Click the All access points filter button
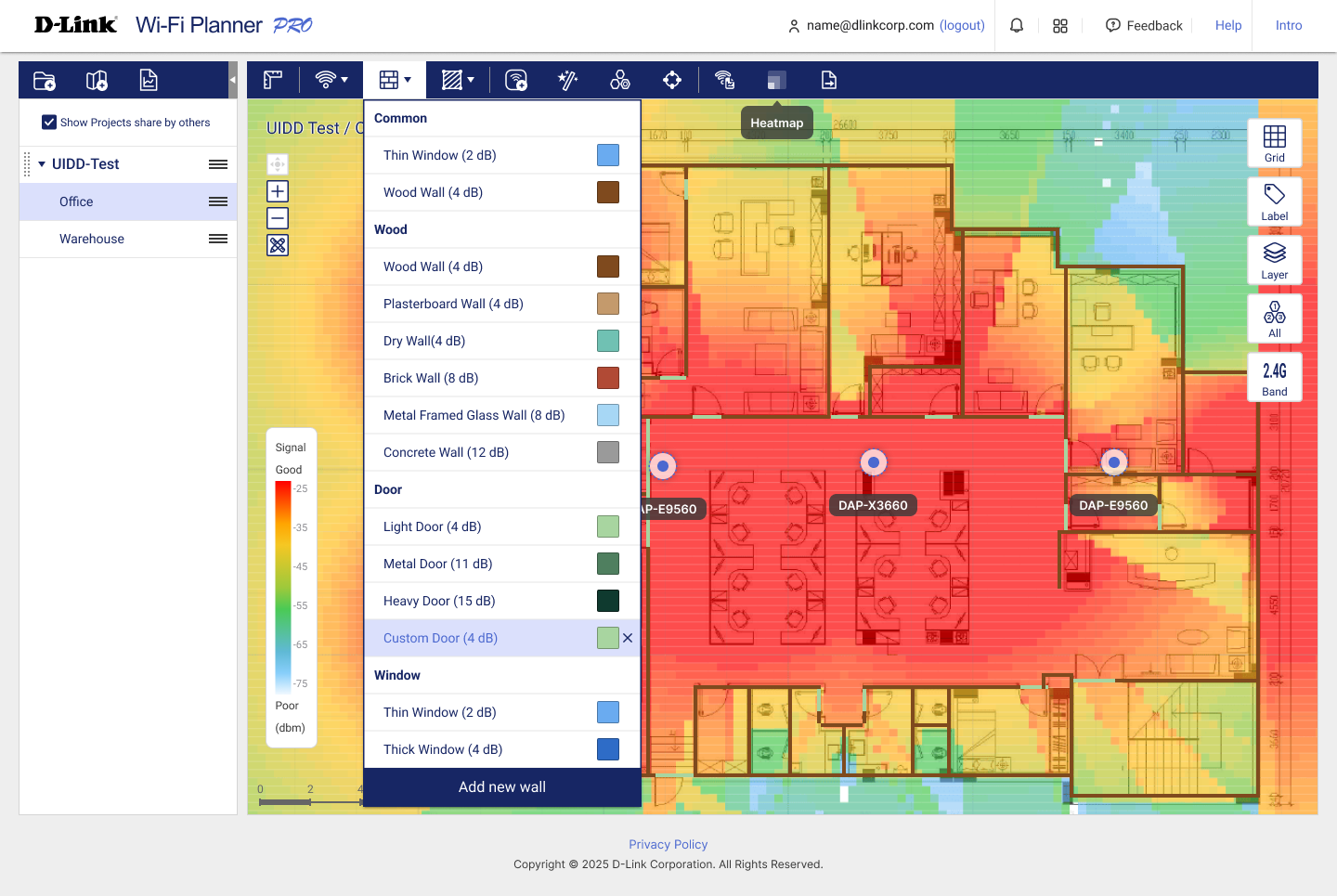The height and width of the screenshot is (896, 1337). (x=1275, y=318)
